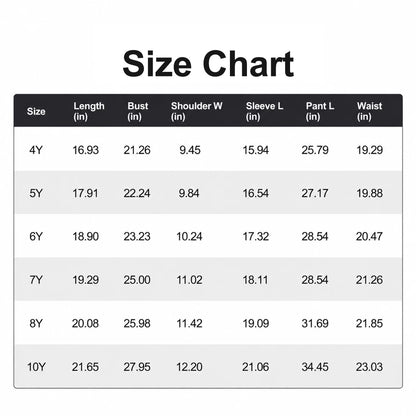Click the Bust (in) column header
The height and width of the screenshot is (416, 416).
[x=138, y=111]
